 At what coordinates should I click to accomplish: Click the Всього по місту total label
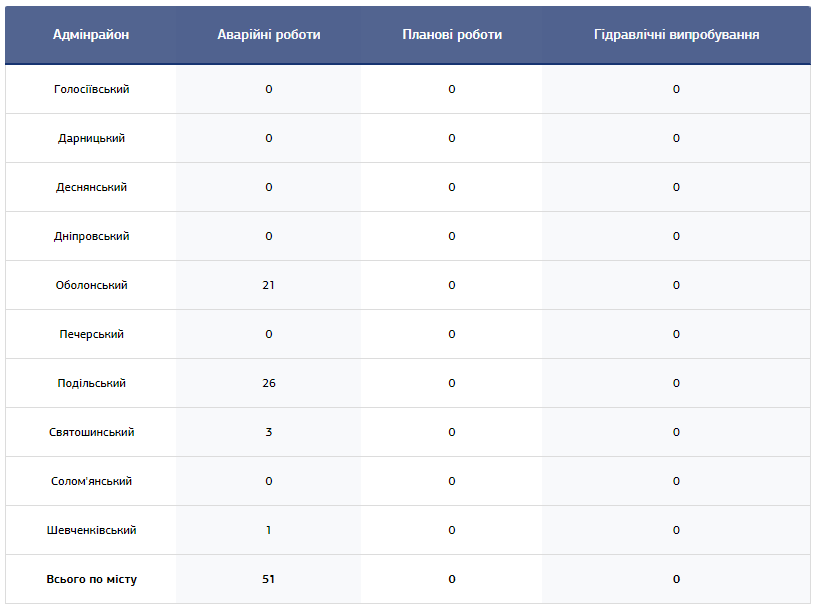point(91,580)
